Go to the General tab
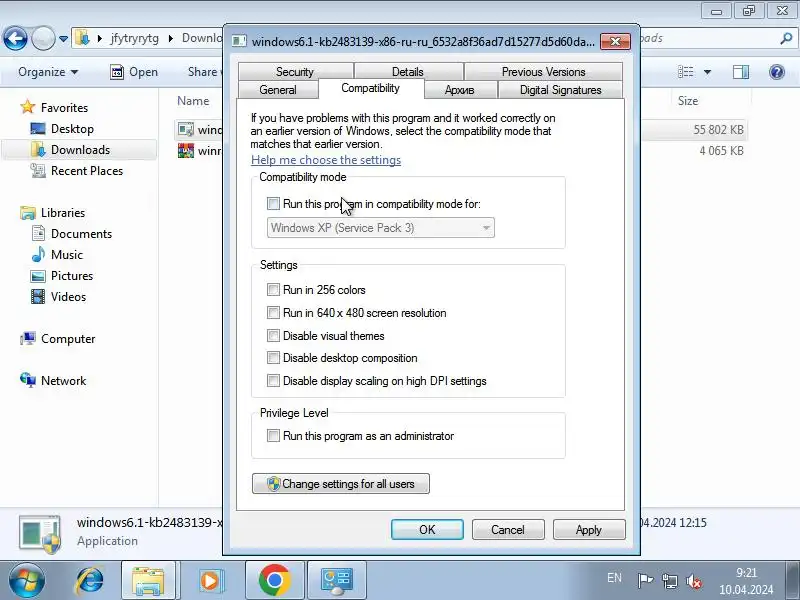This screenshot has height=600, width=800. [278, 90]
